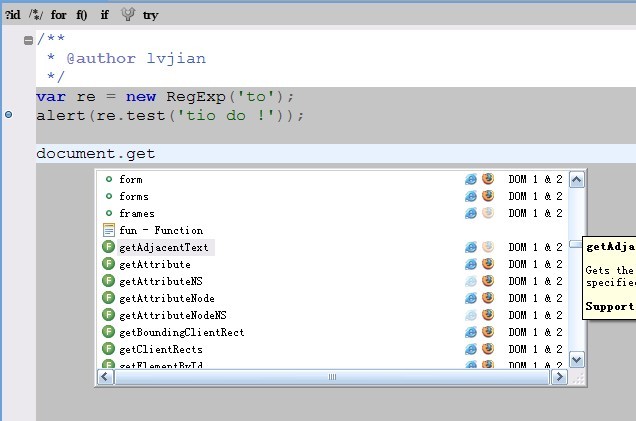
Task: Insert a for loop snippet from the toolbar
Action: [x=58, y=15]
